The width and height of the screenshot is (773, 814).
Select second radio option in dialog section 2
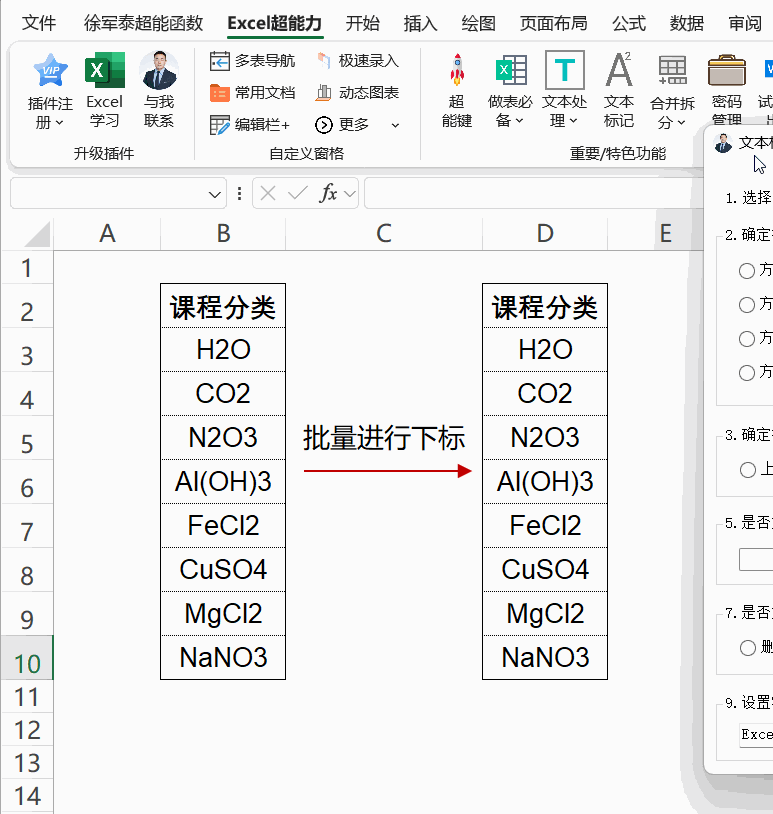[747, 305]
